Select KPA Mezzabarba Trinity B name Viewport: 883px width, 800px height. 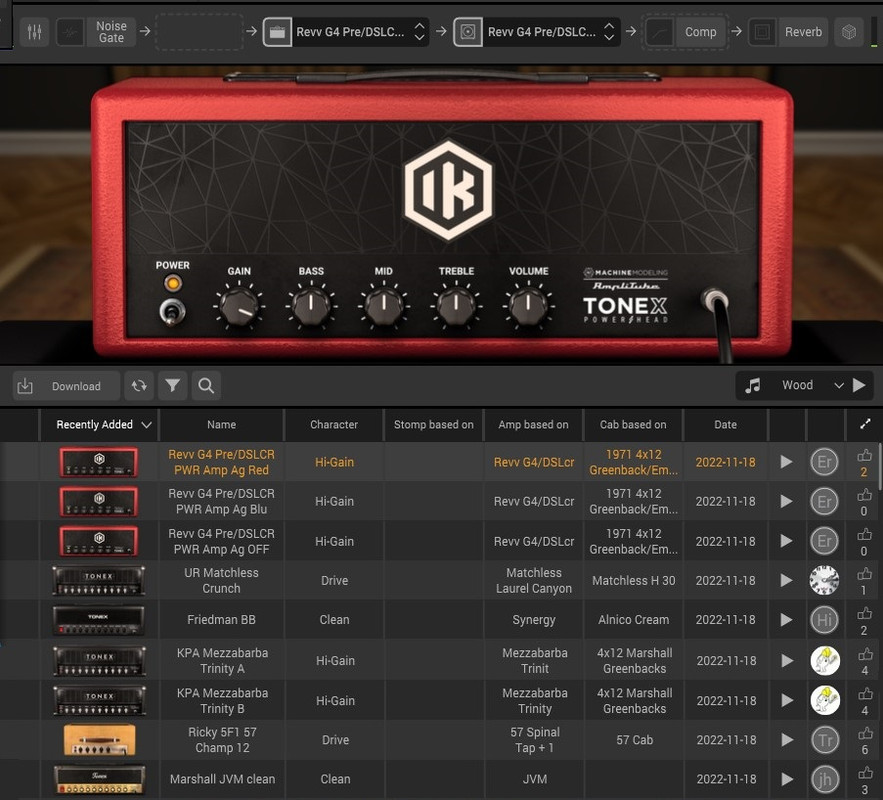coord(222,700)
